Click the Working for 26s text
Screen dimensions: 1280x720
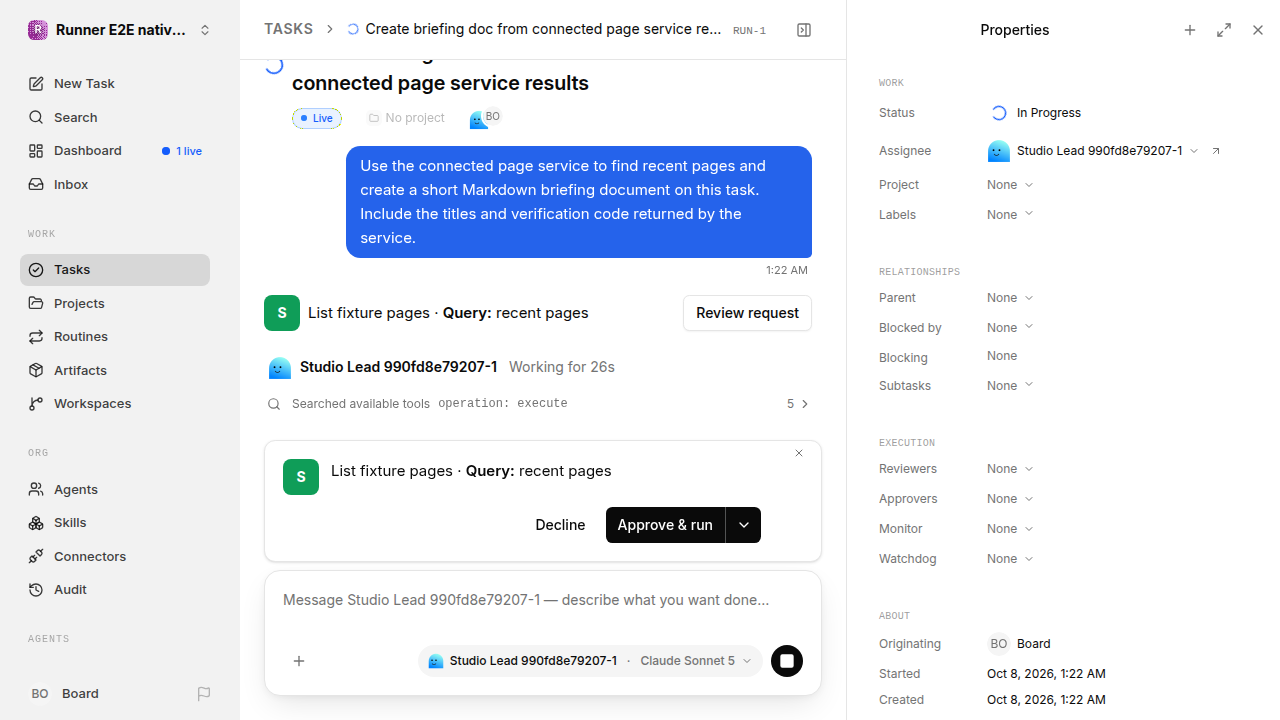click(562, 367)
